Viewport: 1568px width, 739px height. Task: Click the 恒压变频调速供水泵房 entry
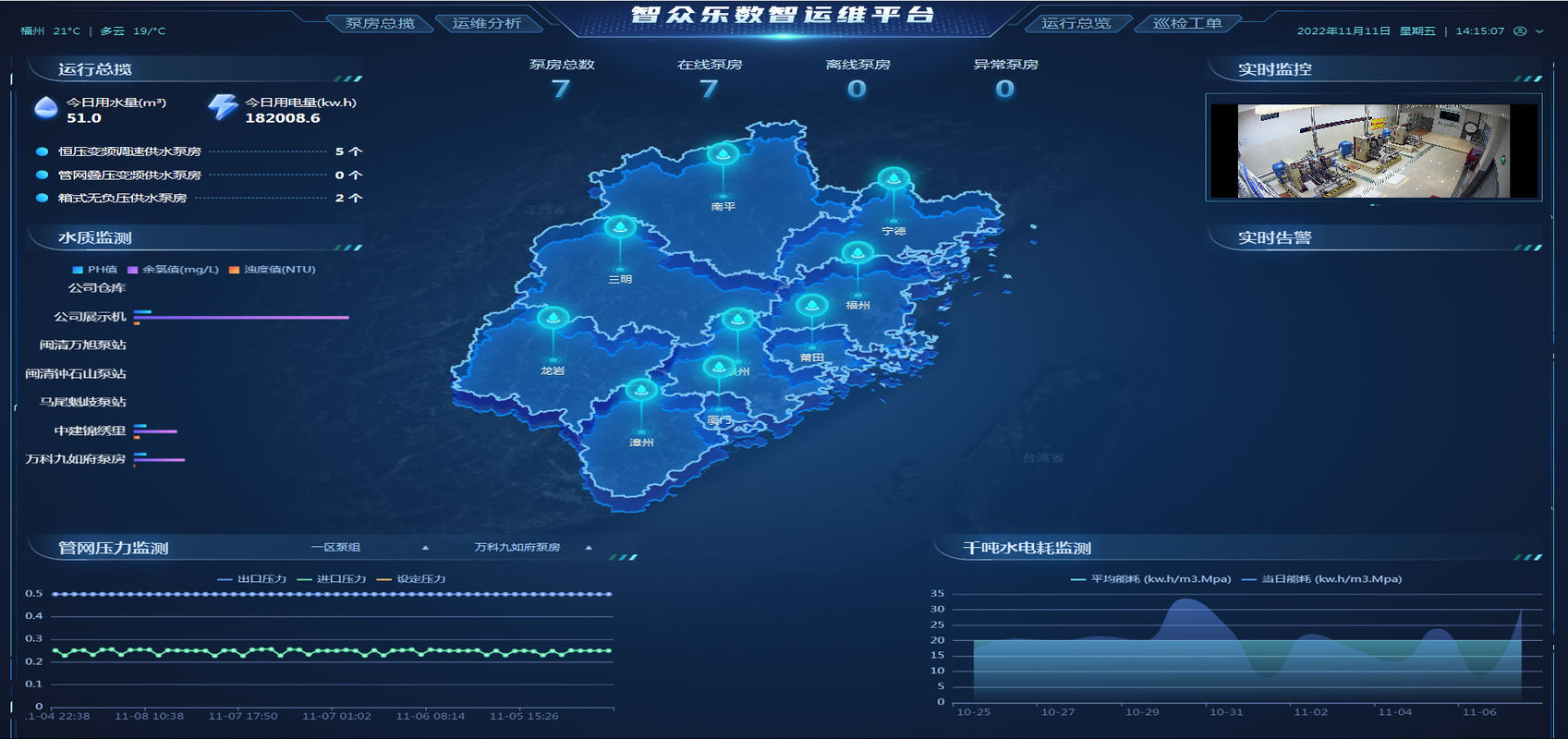[129, 151]
